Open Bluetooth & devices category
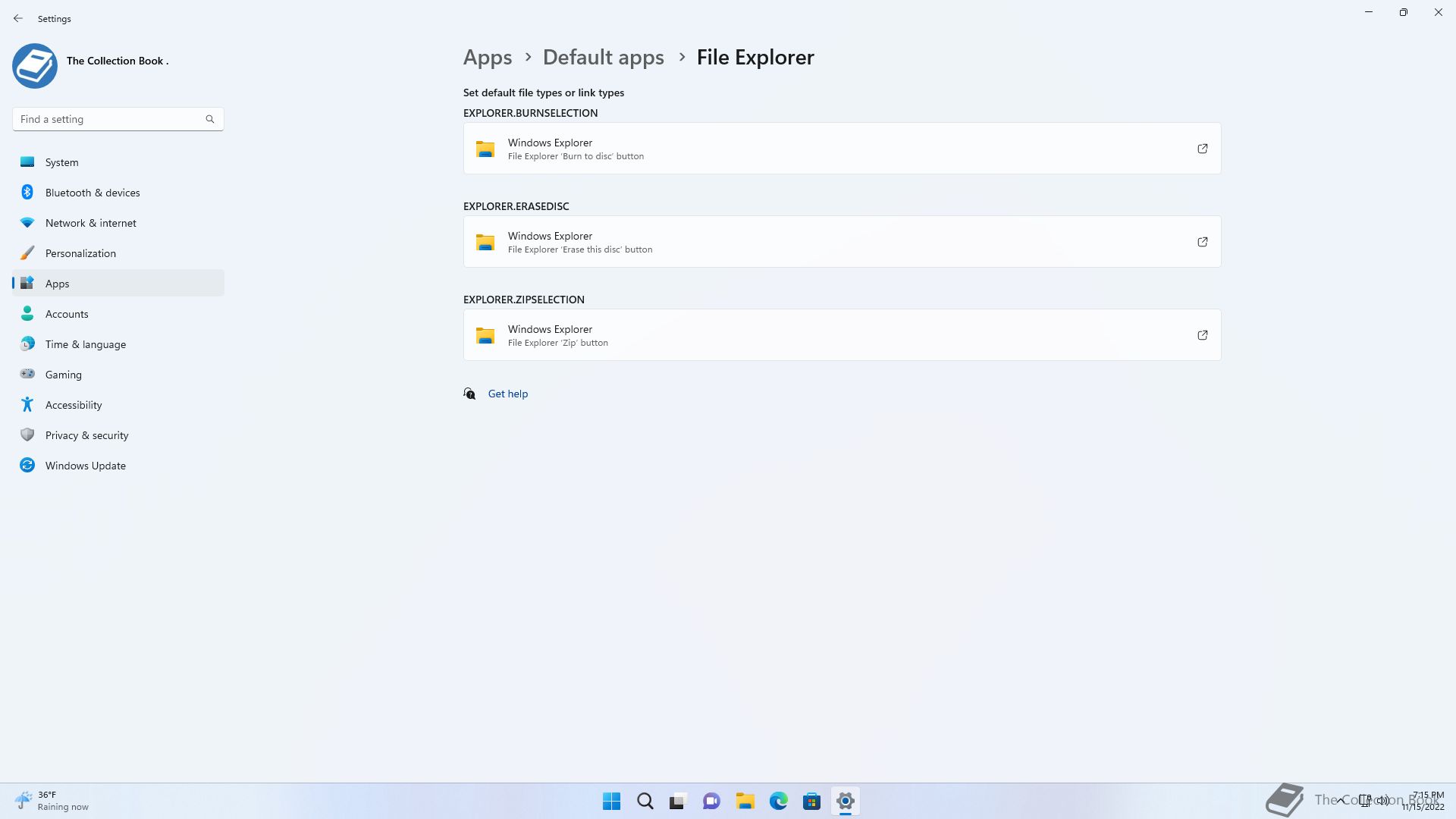This screenshot has height=819, width=1456. tap(118, 193)
